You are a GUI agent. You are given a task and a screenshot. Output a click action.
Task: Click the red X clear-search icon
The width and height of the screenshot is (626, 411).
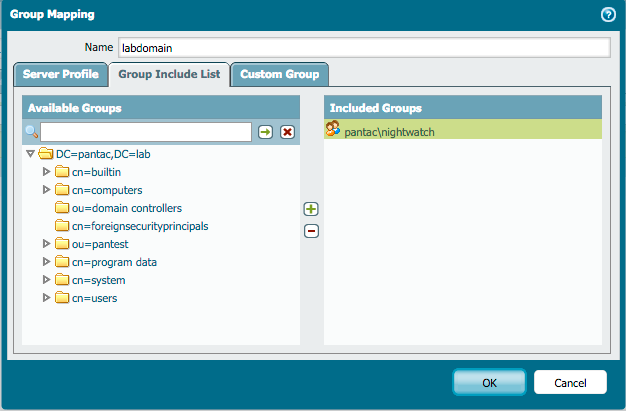[x=288, y=132]
